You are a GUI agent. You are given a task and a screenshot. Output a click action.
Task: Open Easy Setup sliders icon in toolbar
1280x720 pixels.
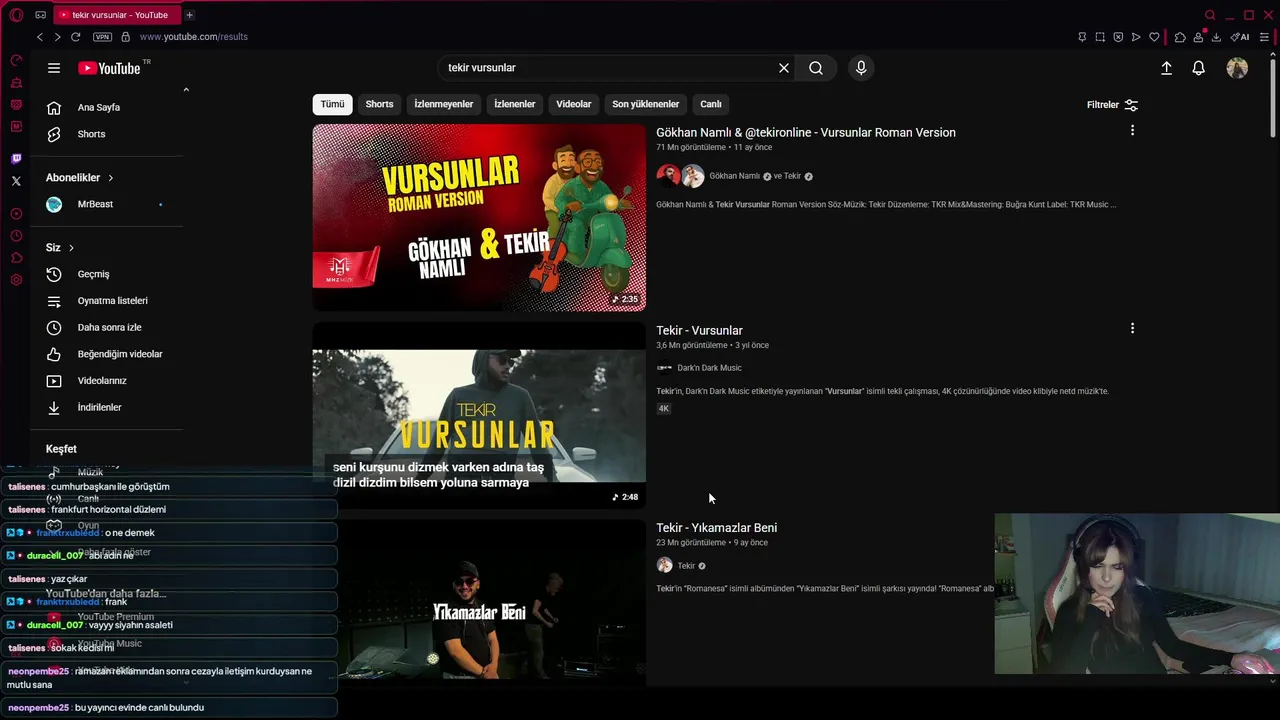coord(1265,37)
